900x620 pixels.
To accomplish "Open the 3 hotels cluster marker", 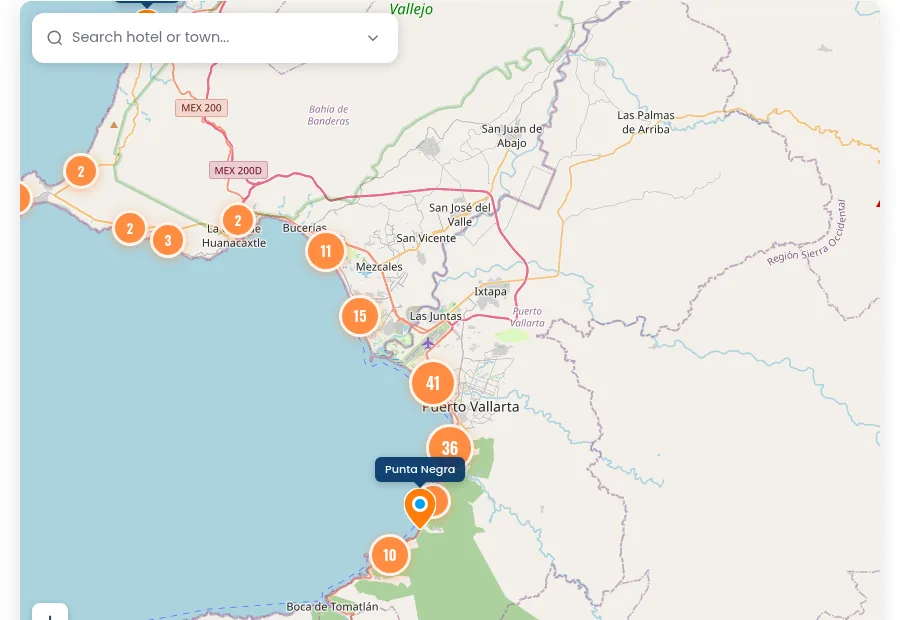I will coord(168,240).
